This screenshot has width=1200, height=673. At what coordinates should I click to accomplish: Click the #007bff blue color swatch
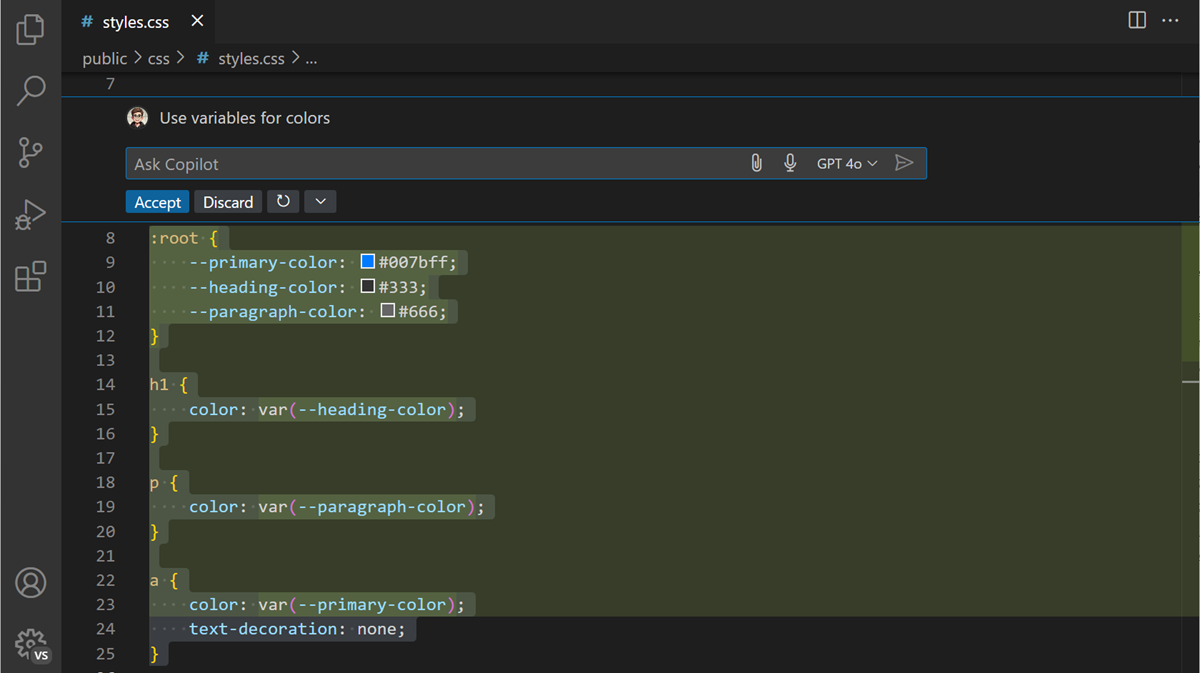point(368,262)
